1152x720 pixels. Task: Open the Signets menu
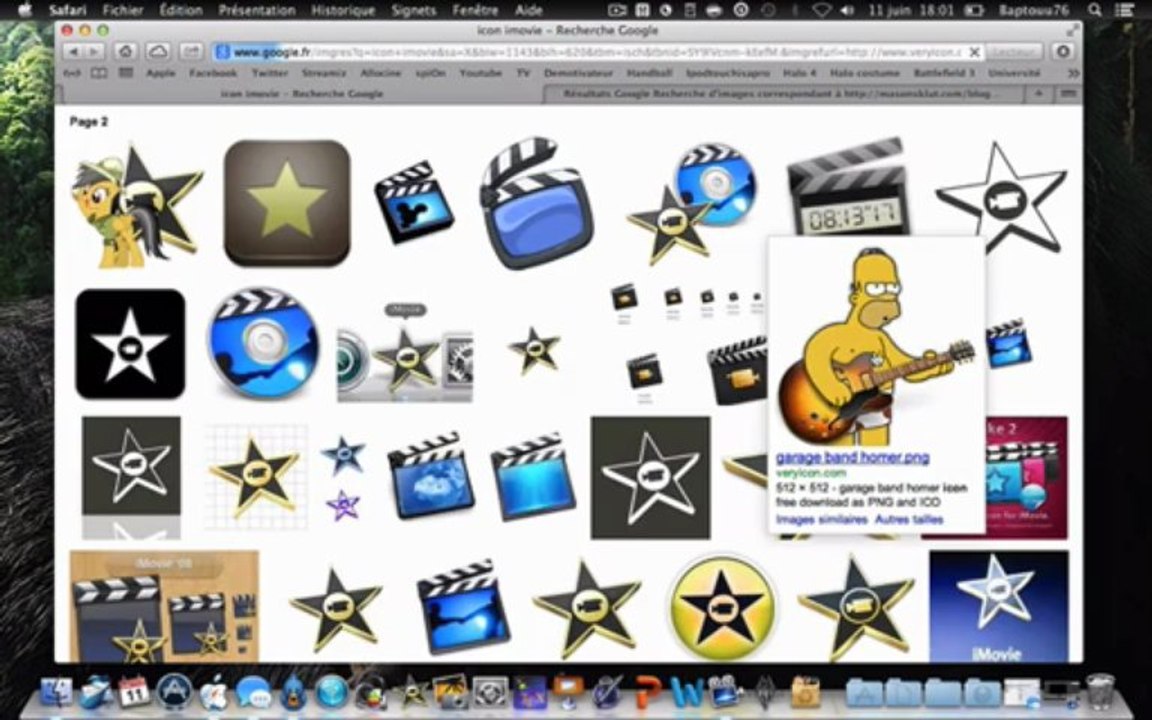coord(414,10)
